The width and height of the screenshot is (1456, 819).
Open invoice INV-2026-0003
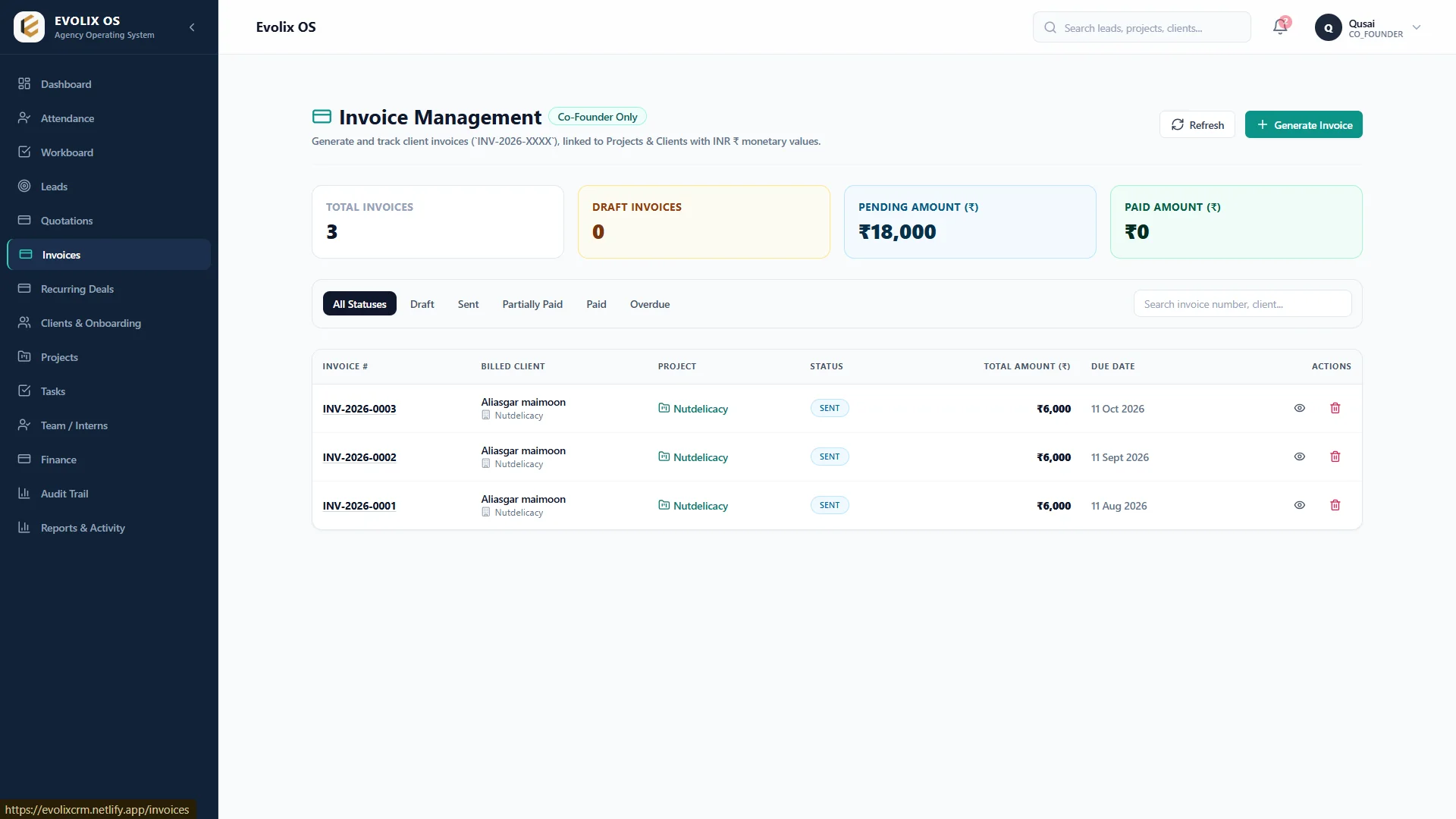[359, 409]
